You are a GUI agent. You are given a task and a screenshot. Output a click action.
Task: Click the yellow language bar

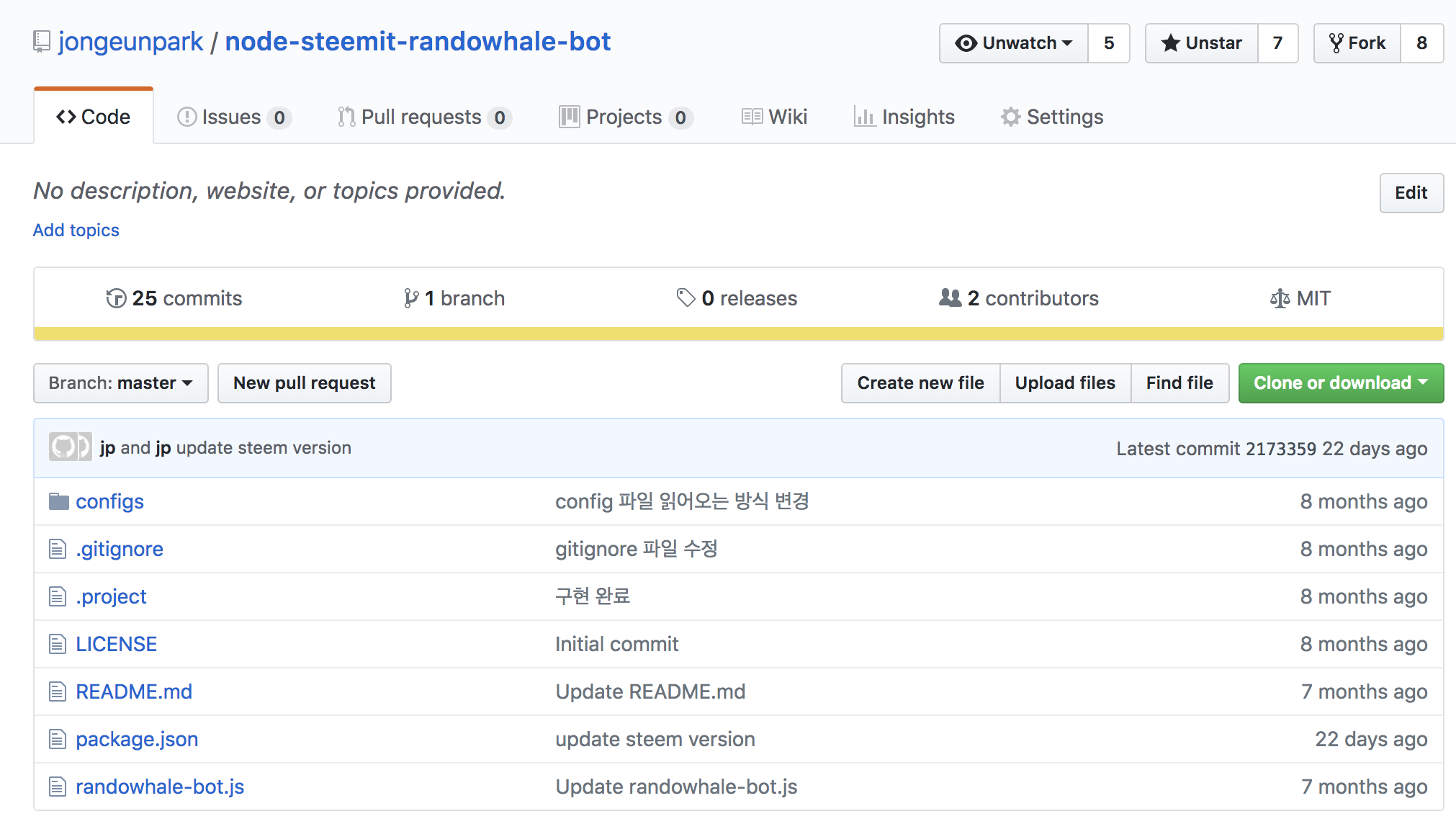point(738,333)
